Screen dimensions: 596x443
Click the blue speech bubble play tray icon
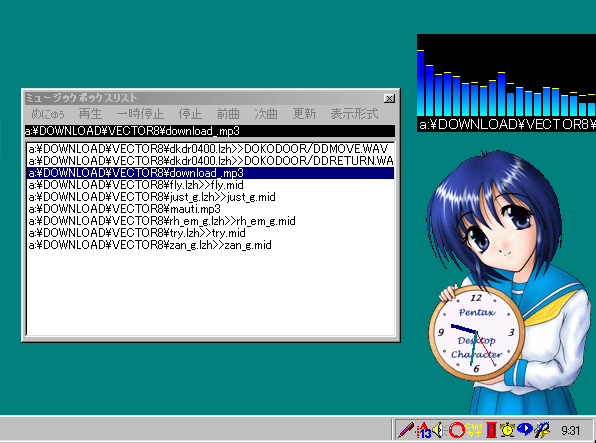click(x=525, y=430)
